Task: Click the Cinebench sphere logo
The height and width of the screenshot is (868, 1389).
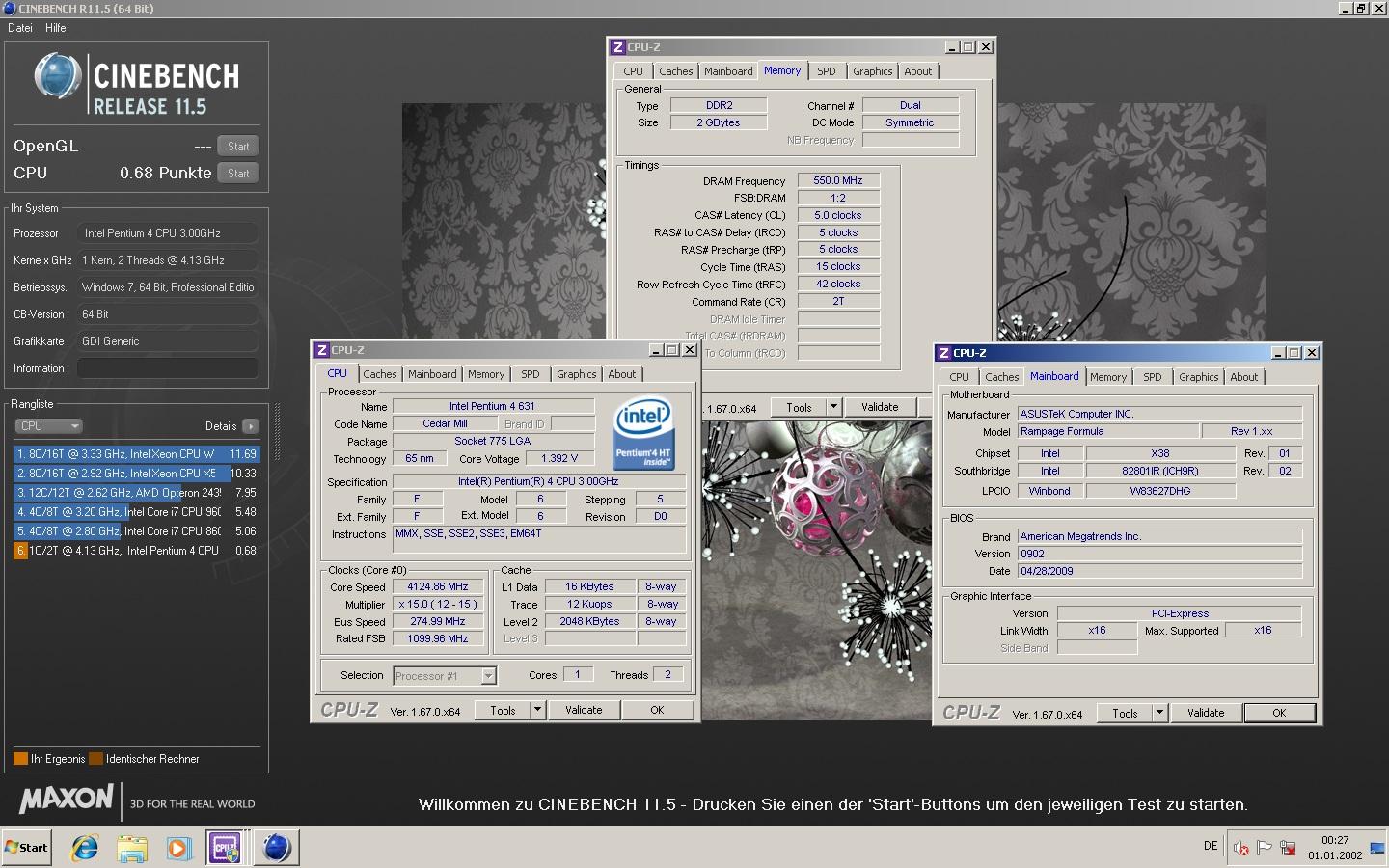Action: [58, 76]
